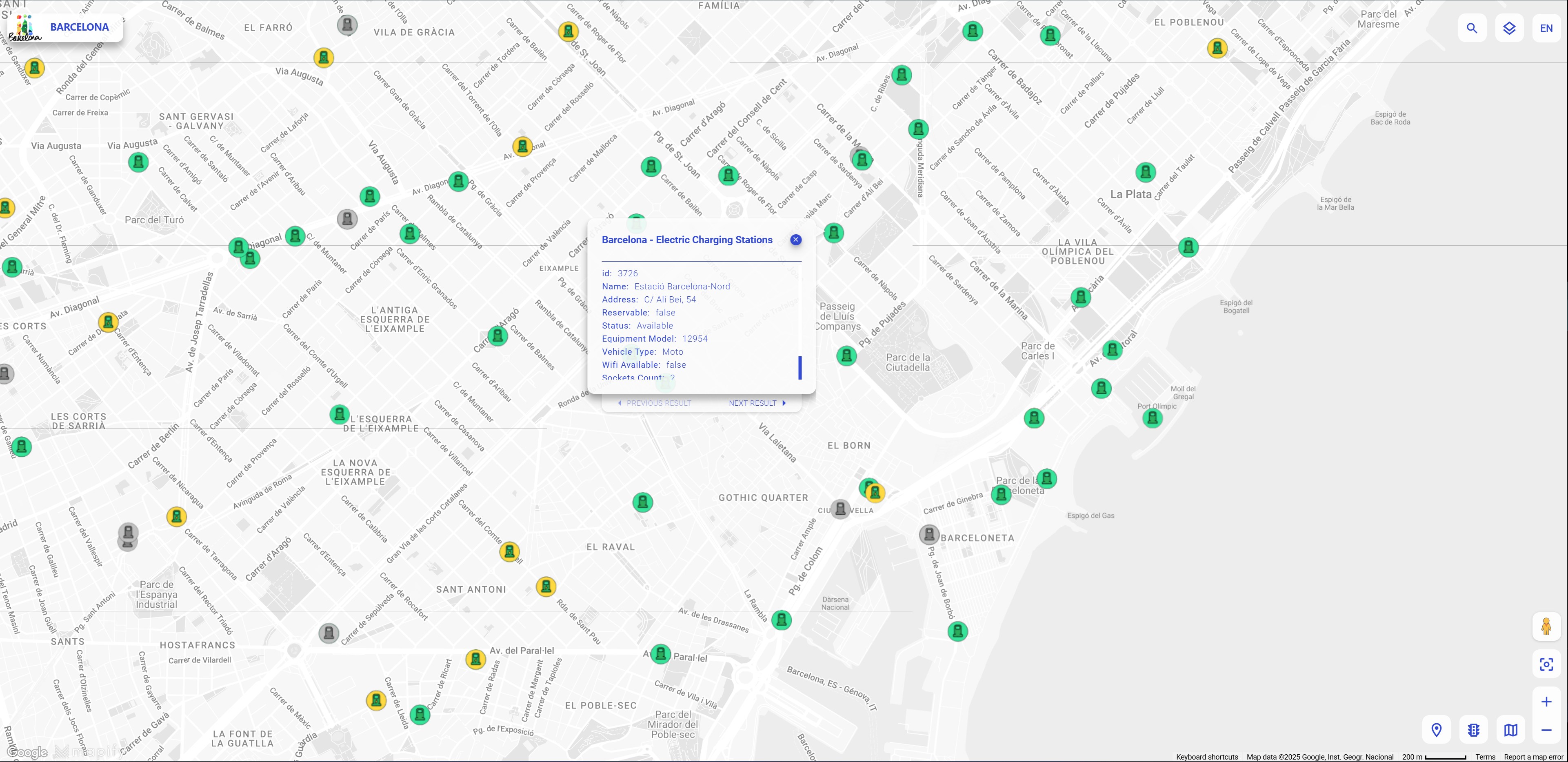Zoom in on the map
This screenshot has height=762, width=1568.
click(x=1547, y=702)
